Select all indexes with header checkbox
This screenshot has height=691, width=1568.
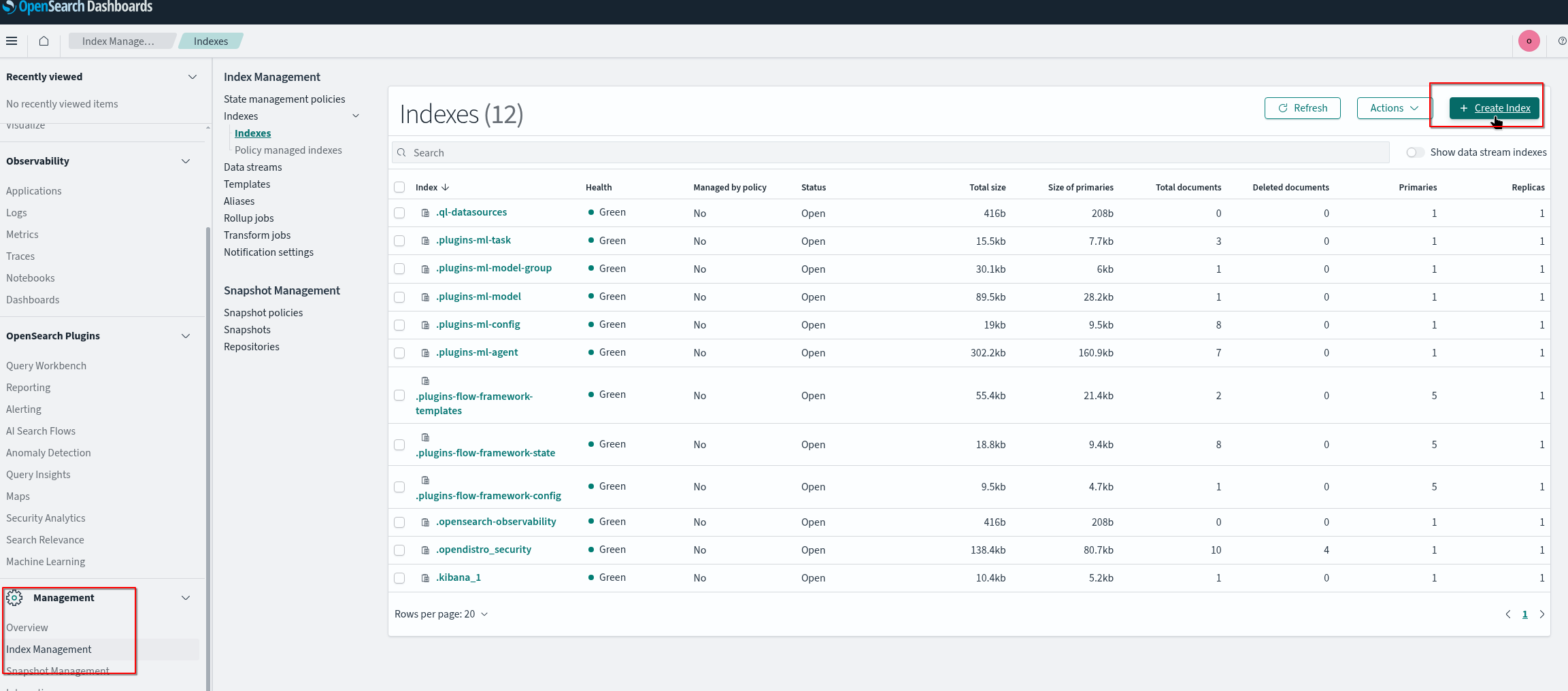[x=399, y=187]
